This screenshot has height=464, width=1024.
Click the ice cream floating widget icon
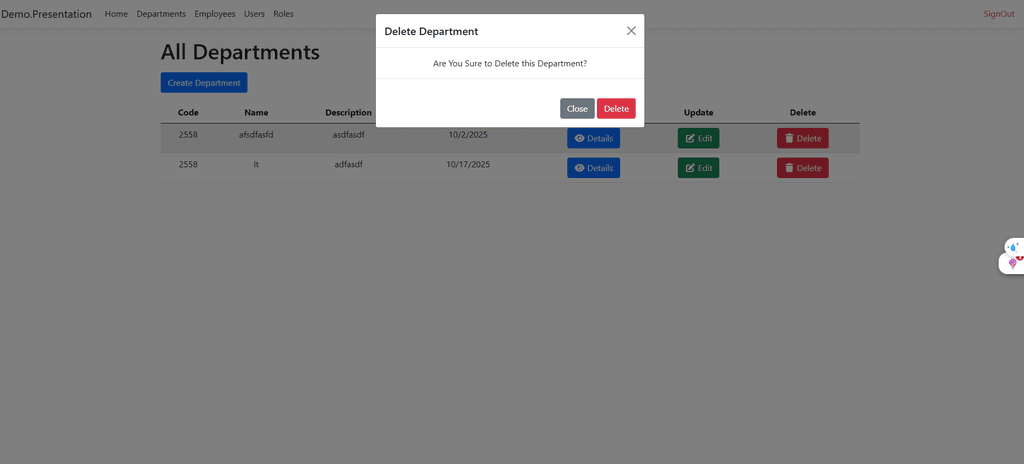pyautogui.click(x=1013, y=263)
